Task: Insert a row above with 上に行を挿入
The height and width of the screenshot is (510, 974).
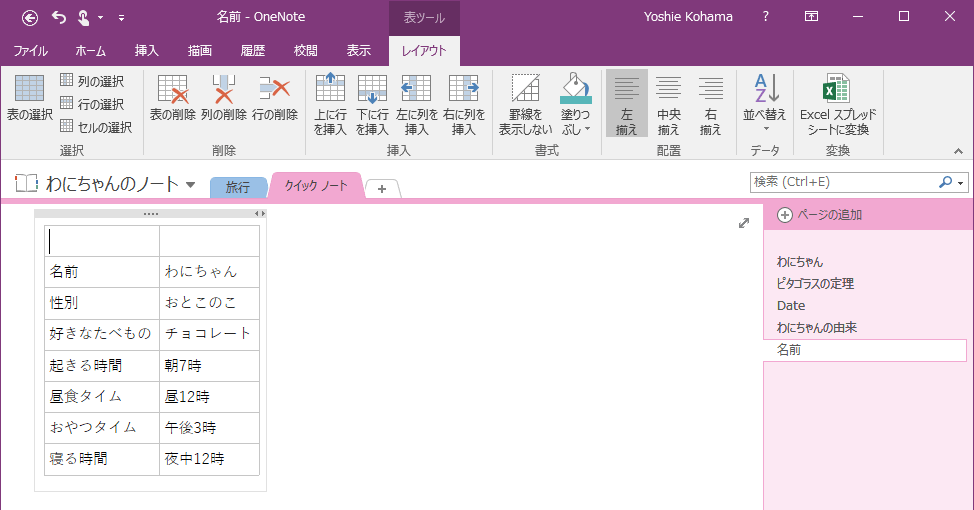Action: click(330, 104)
